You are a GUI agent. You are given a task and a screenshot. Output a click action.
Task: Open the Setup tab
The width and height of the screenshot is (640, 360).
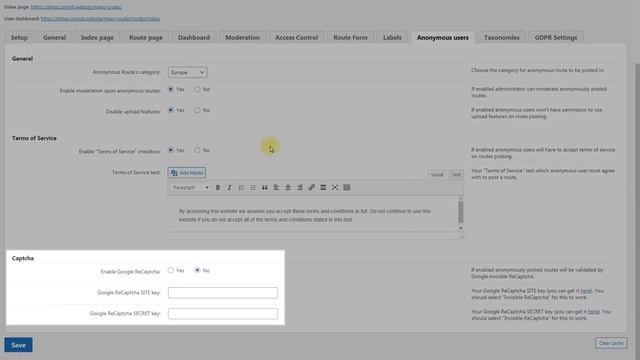(19, 37)
